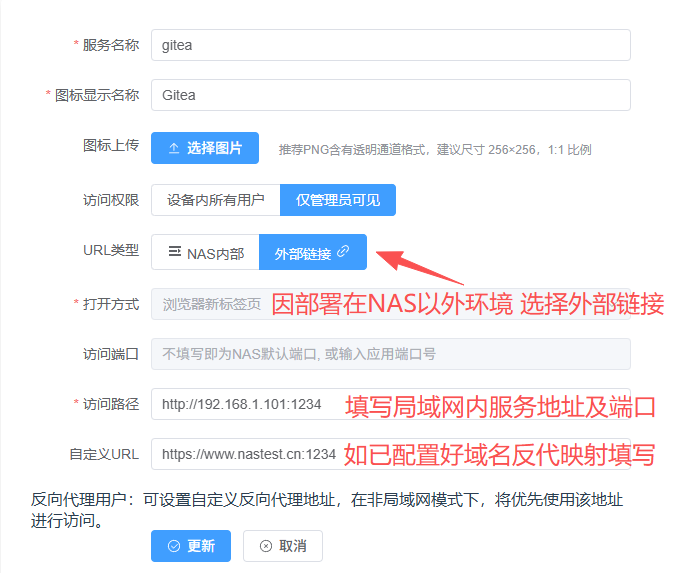Viewport: 677px width, 573px height.
Task: Click the 图标上传 label
Action: 111,146
